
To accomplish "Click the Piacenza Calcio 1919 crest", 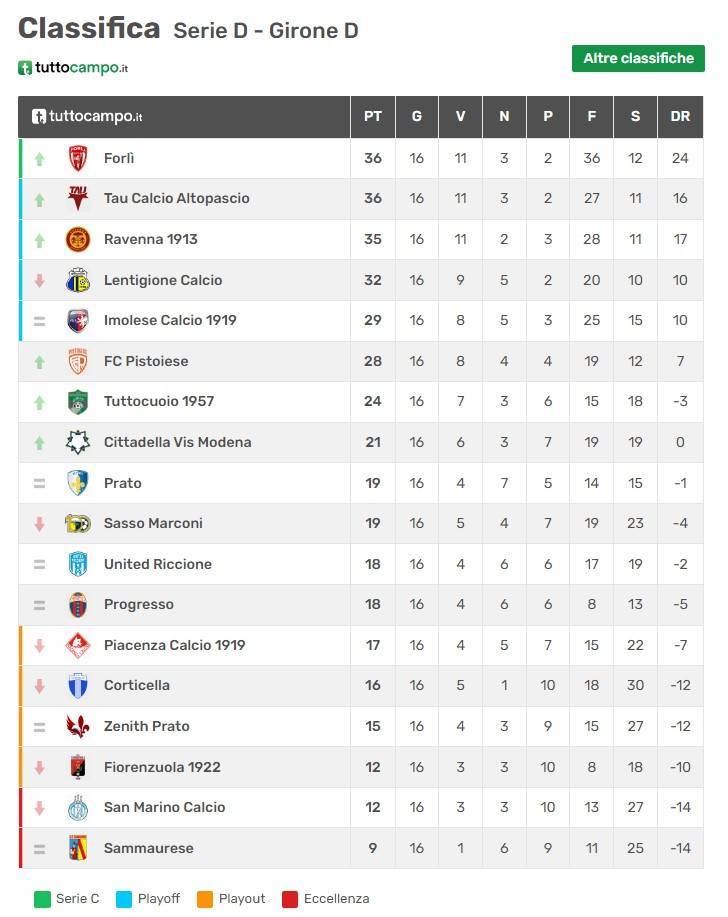I will click(x=78, y=645).
